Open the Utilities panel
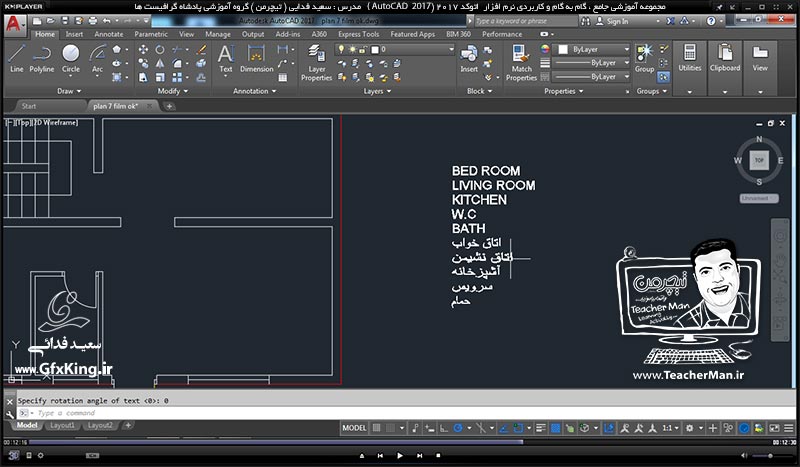Image resolution: width=800 pixels, height=467 pixels. pos(690,57)
